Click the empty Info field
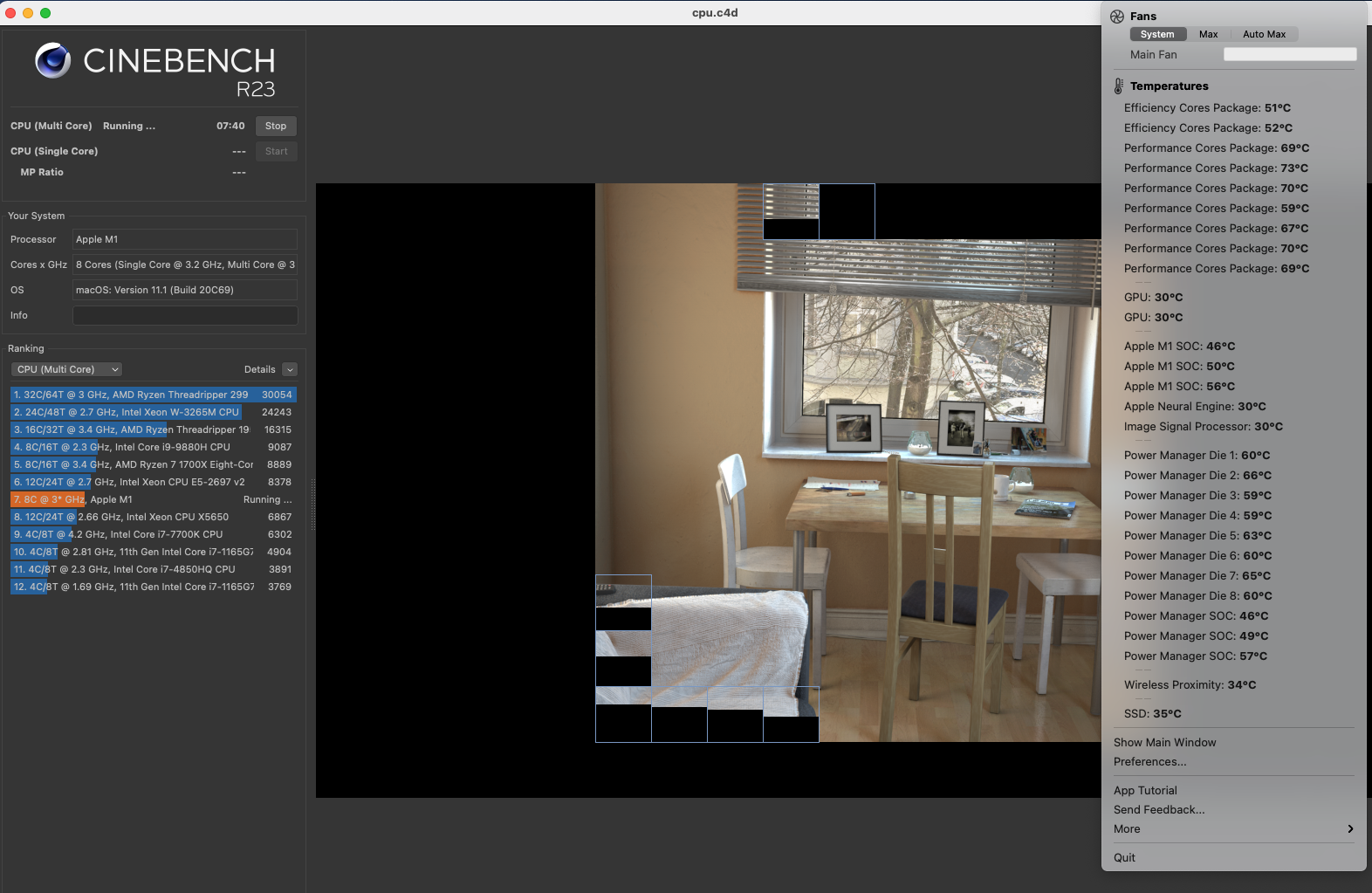This screenshot has height=893, width=1372. coord(185,315)
